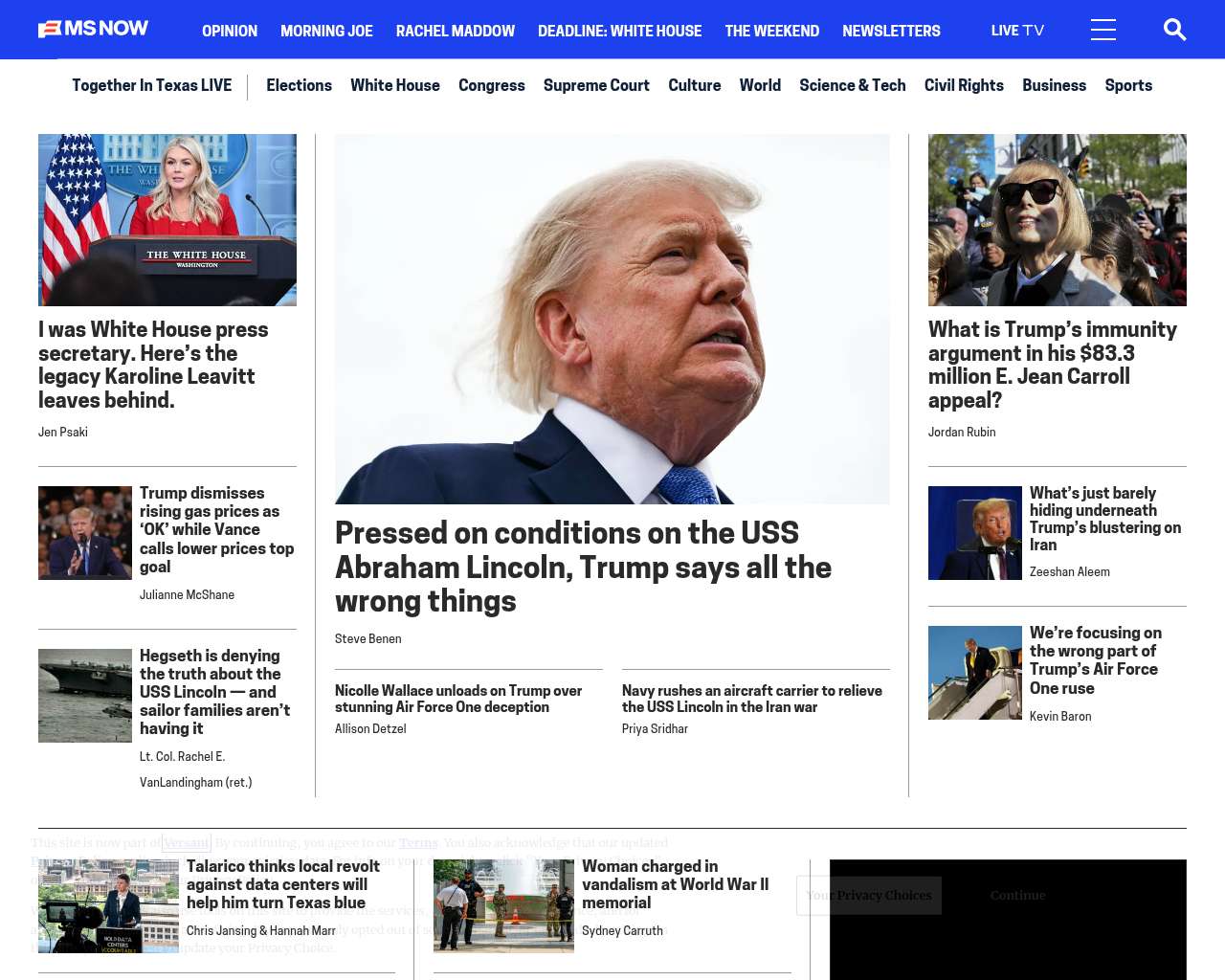Open Sydney Carruth author page
This screenshot has height=980, width=1225.
click(x=622, y=931)
